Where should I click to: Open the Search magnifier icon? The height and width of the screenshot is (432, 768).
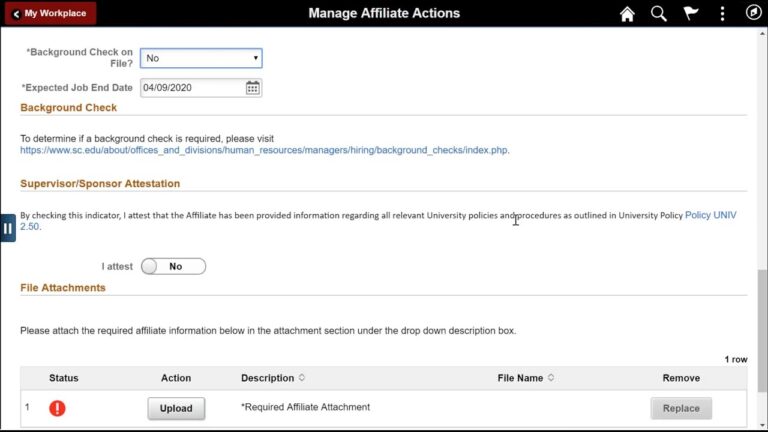point(658,14)
